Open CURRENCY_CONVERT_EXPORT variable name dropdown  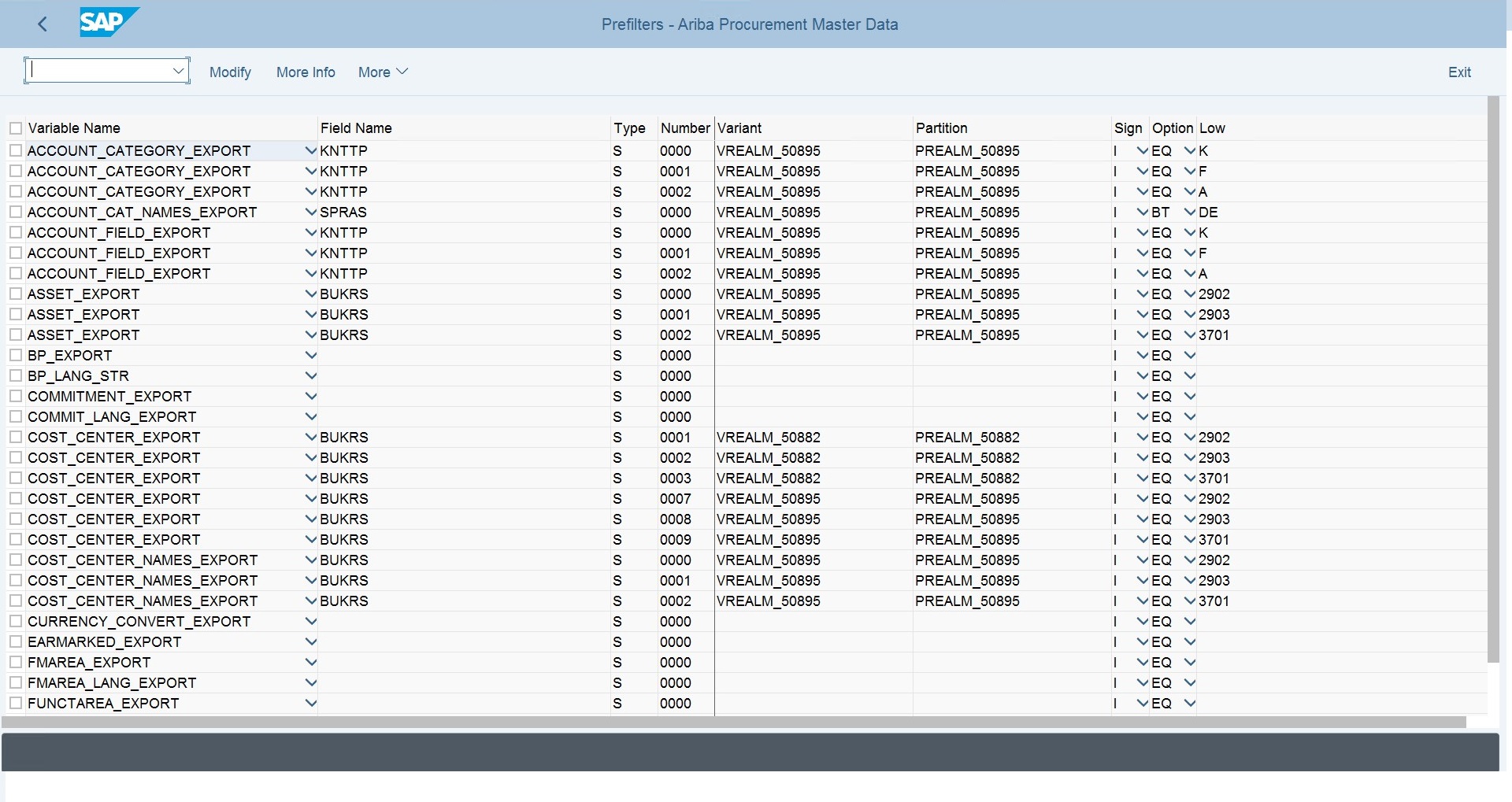click(310, 621)
